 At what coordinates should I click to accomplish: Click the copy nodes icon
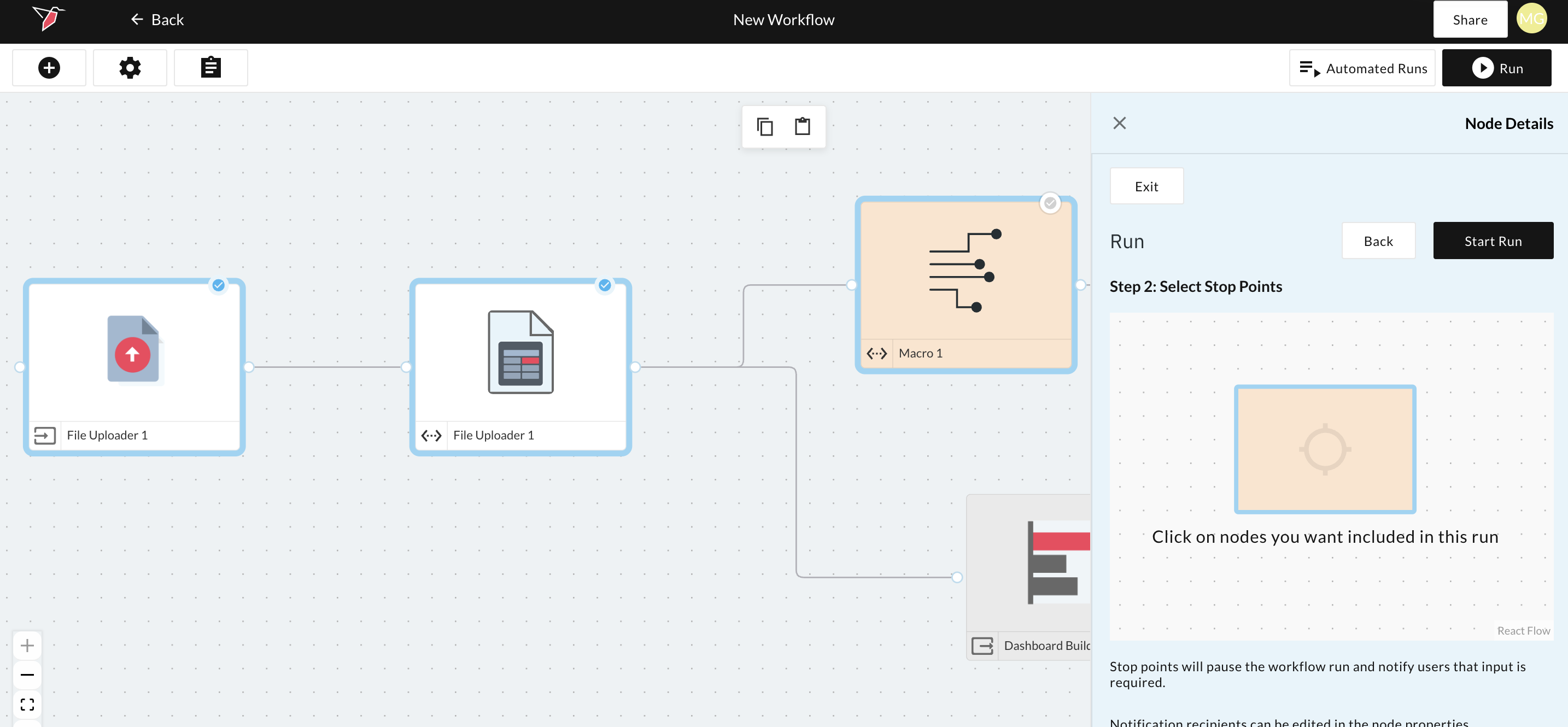[x=764, y=126]
